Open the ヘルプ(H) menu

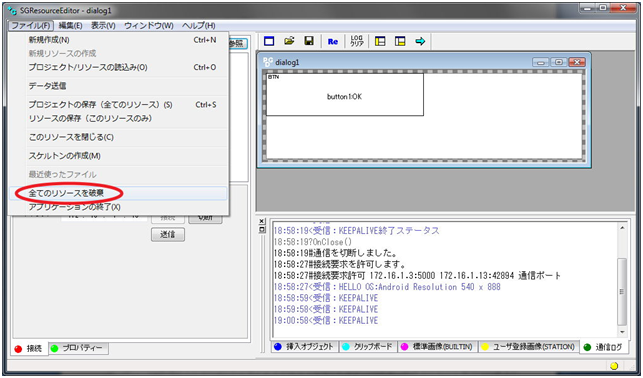(x=199, y=25)
